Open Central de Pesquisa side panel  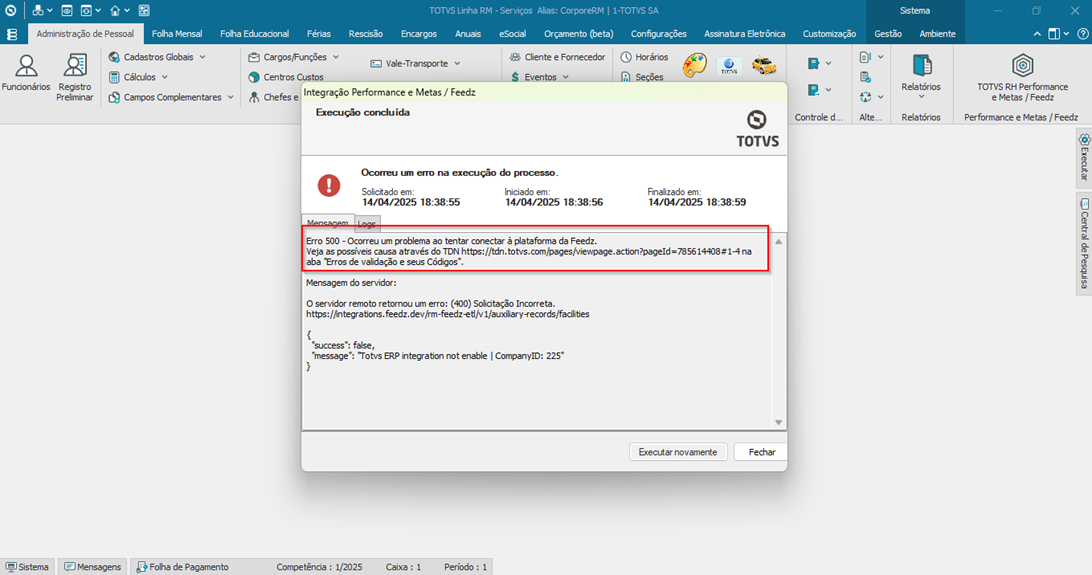coord(1084,244)
